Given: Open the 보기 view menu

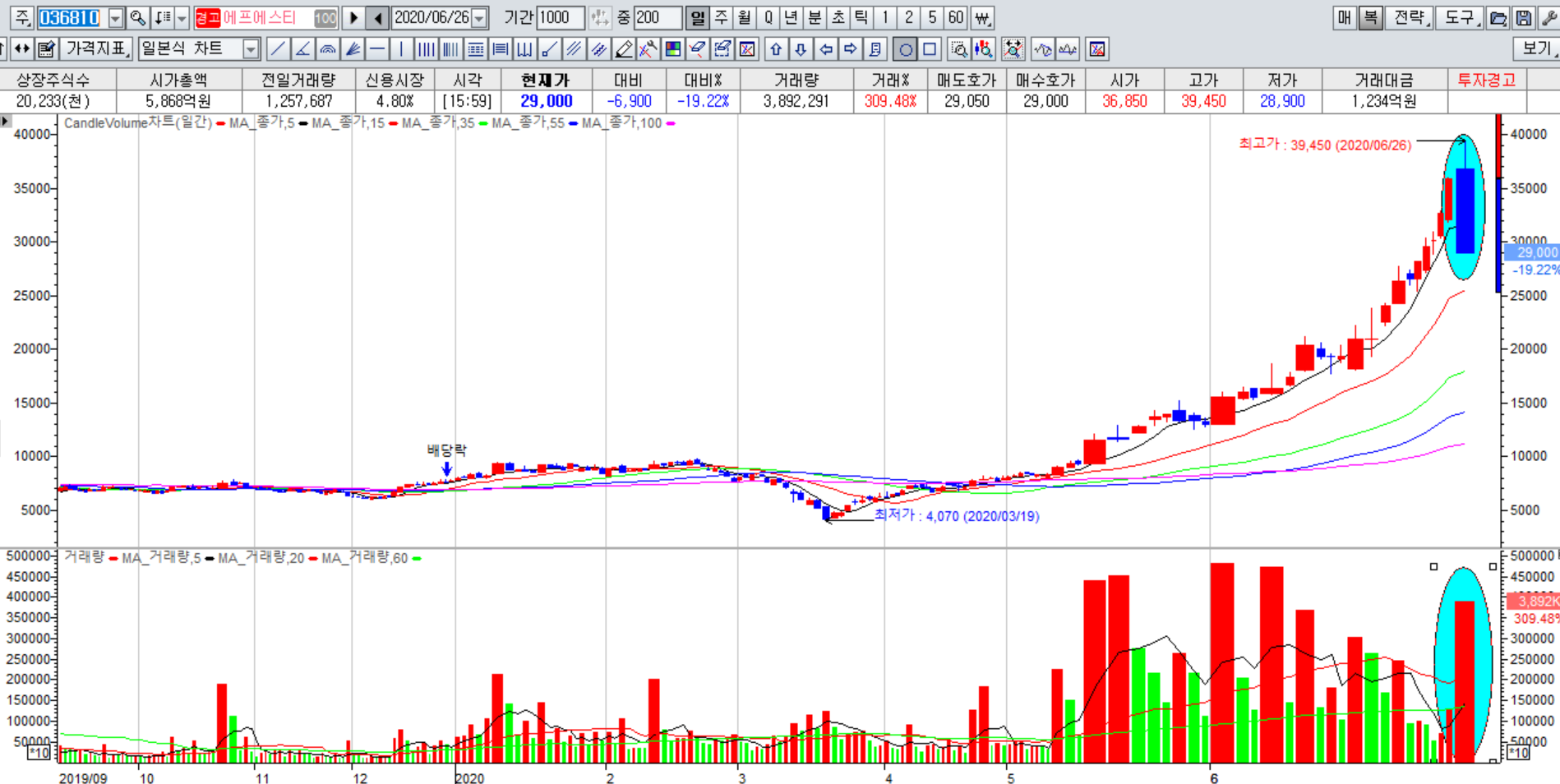Looking at the screenshot, I should (1536, 49).
